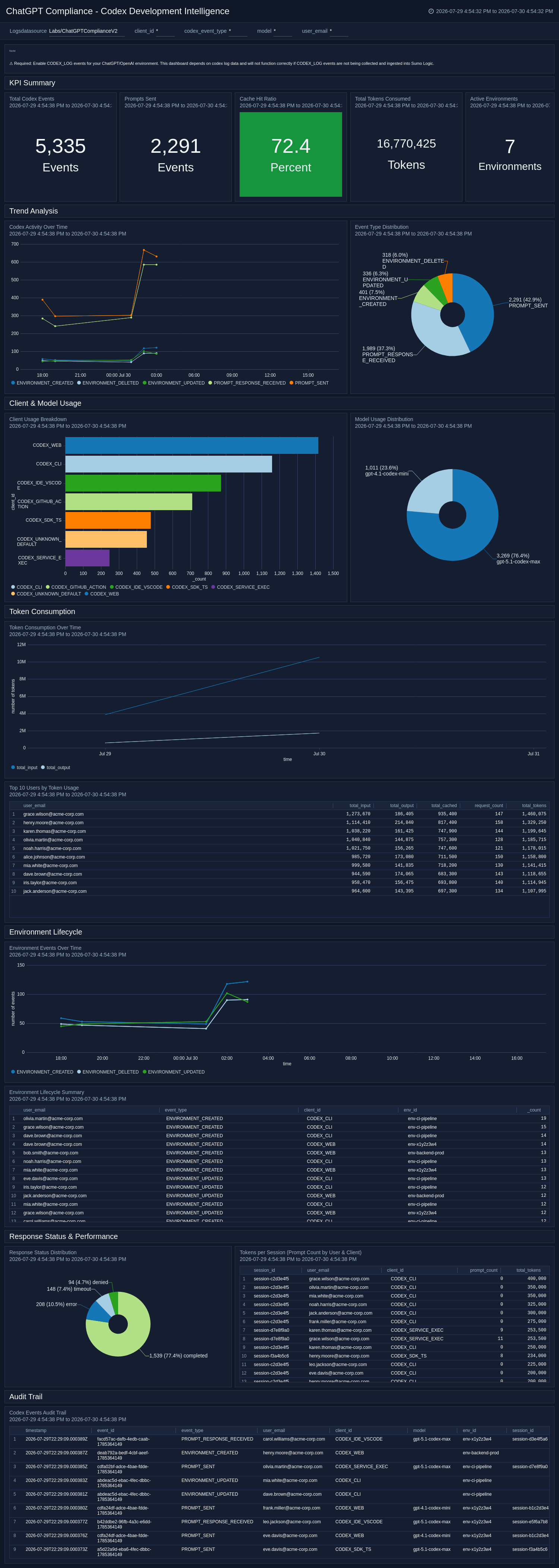The height and width of the screenshot is (1568, 559).
Task: Toggle ENVIRONMENT_DELETED in Environment Events legend
Action: (x=108, y=1072)
